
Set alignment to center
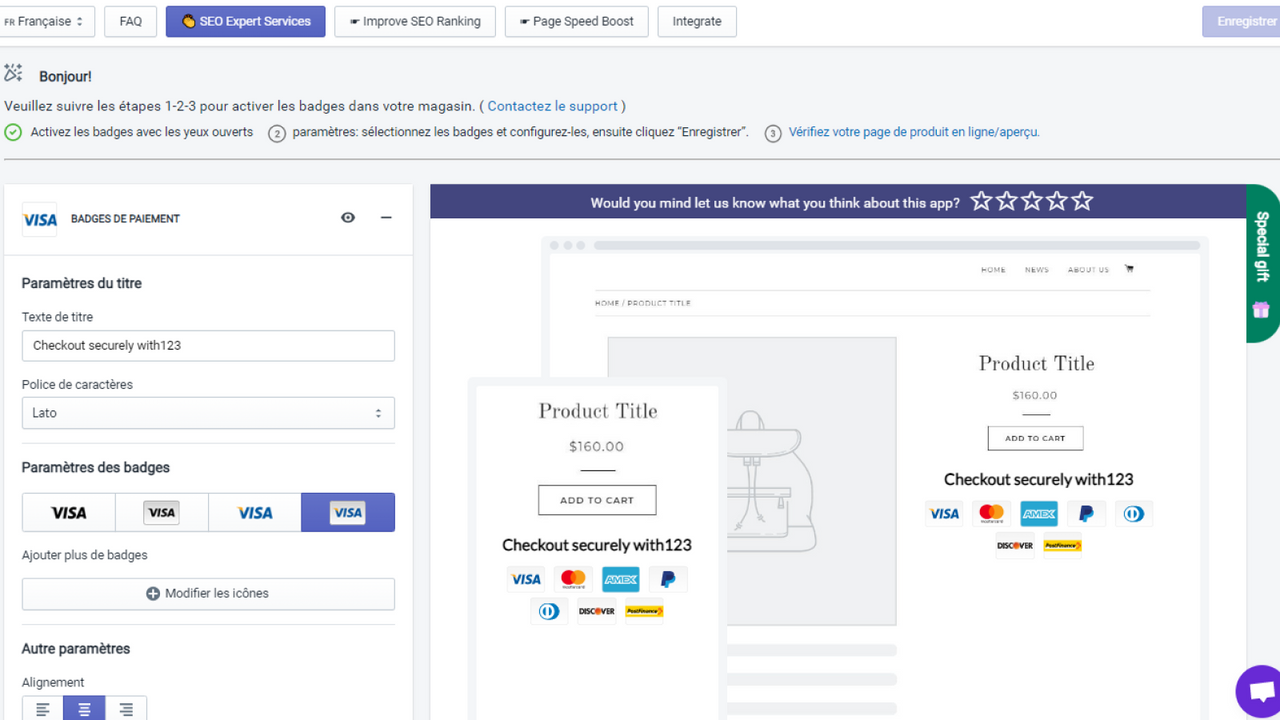[84, 709]
